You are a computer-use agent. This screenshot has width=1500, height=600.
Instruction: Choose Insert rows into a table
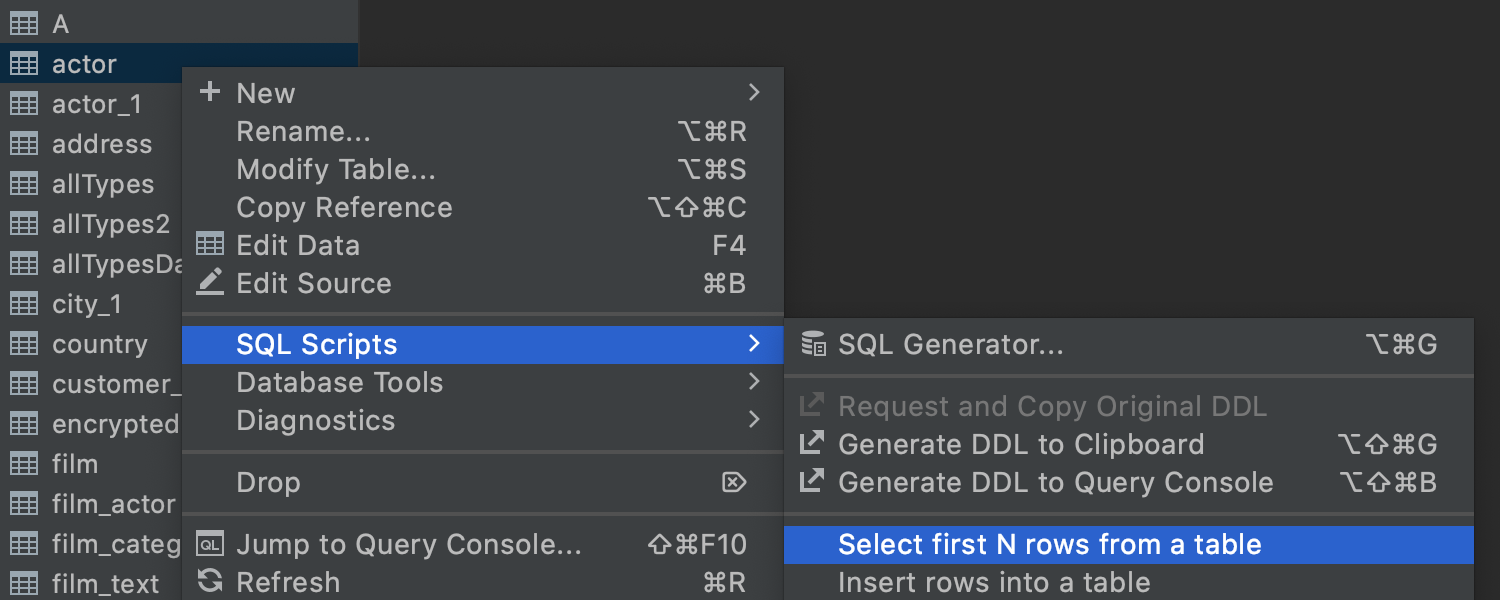(x=993, y=582)
